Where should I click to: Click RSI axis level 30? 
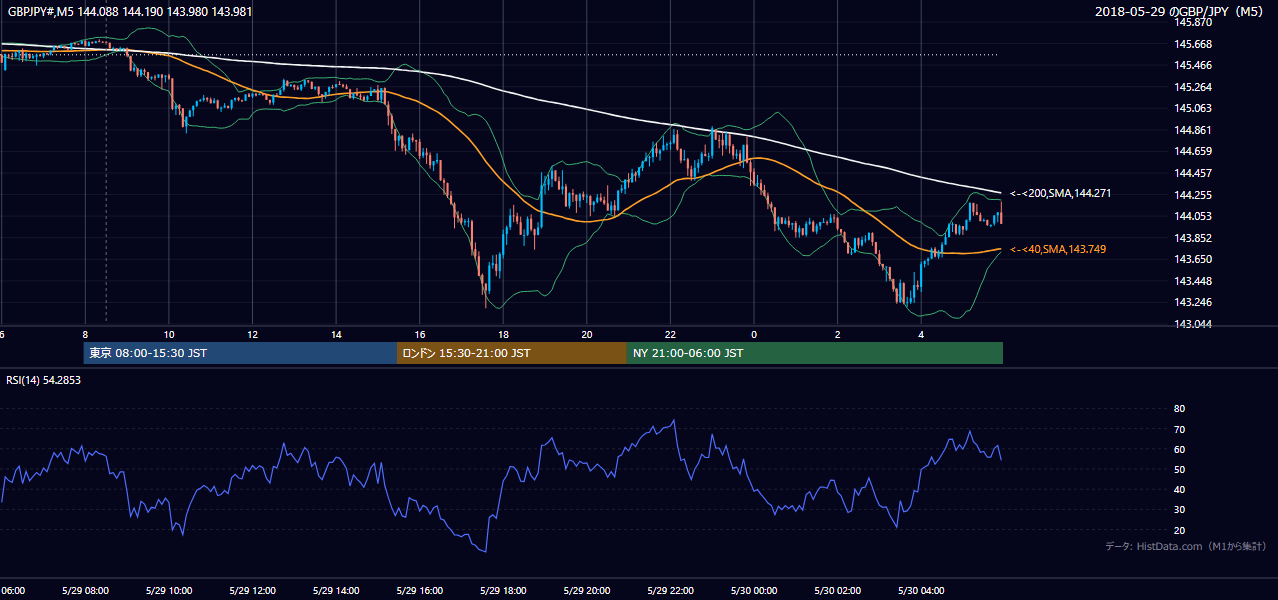pyautogui.click(x=1179, y=510)
